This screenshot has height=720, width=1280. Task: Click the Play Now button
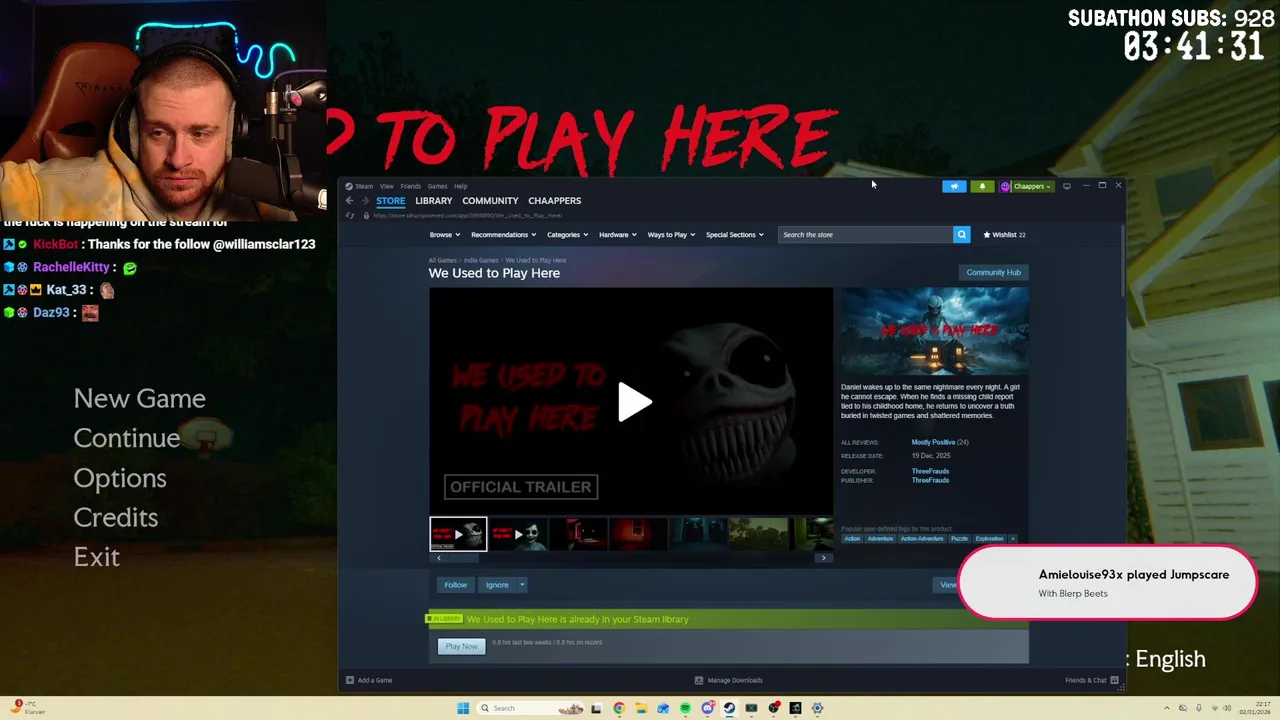pos(461,646)
